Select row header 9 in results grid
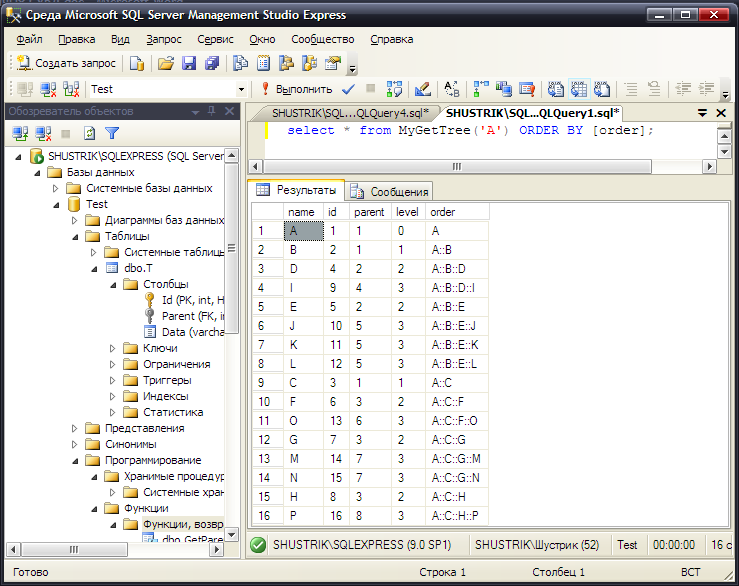The image size is (739, 586). pyautogui.click(x=267, y=383)
